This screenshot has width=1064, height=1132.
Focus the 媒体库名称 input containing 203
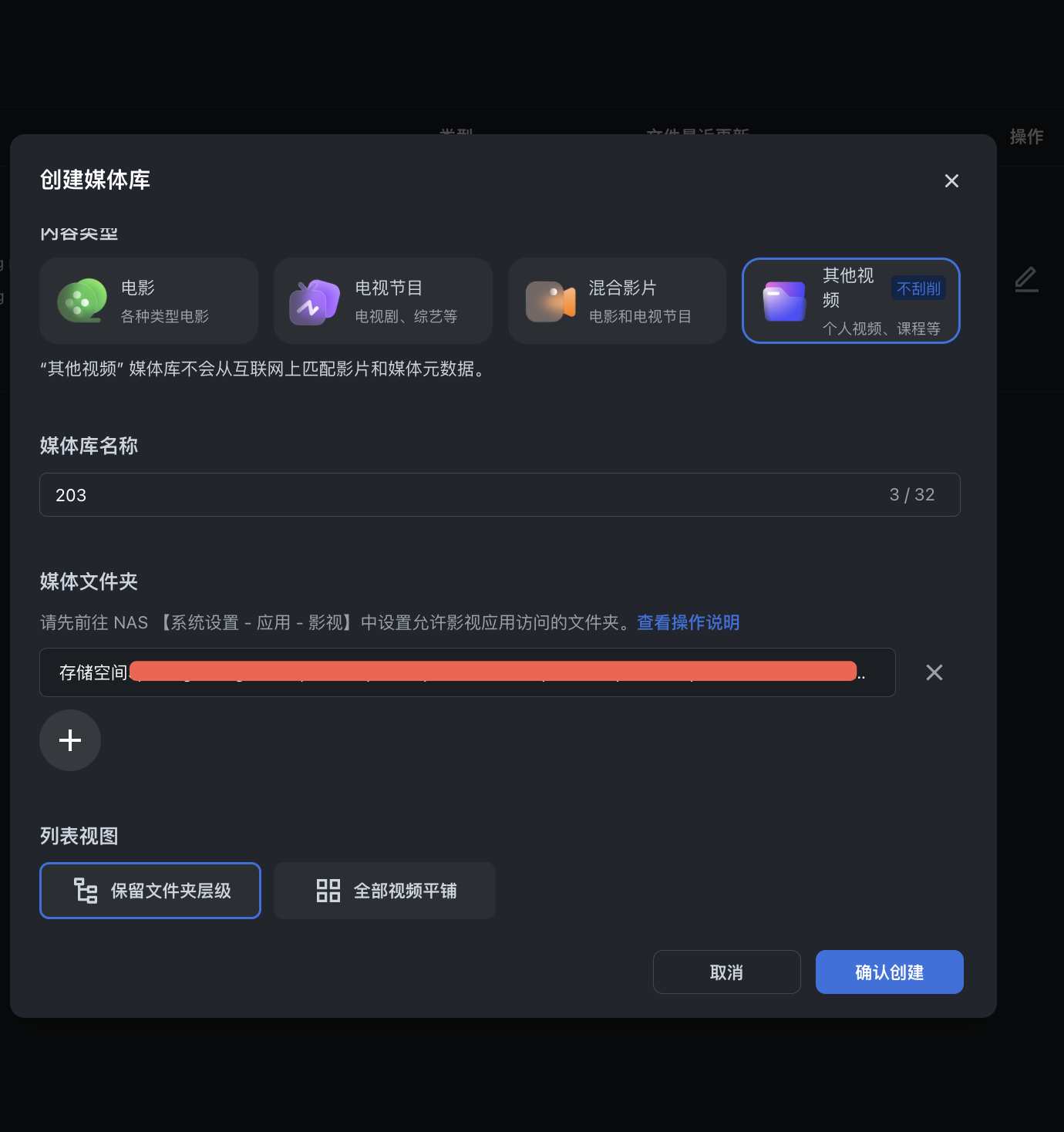(463, 495)
